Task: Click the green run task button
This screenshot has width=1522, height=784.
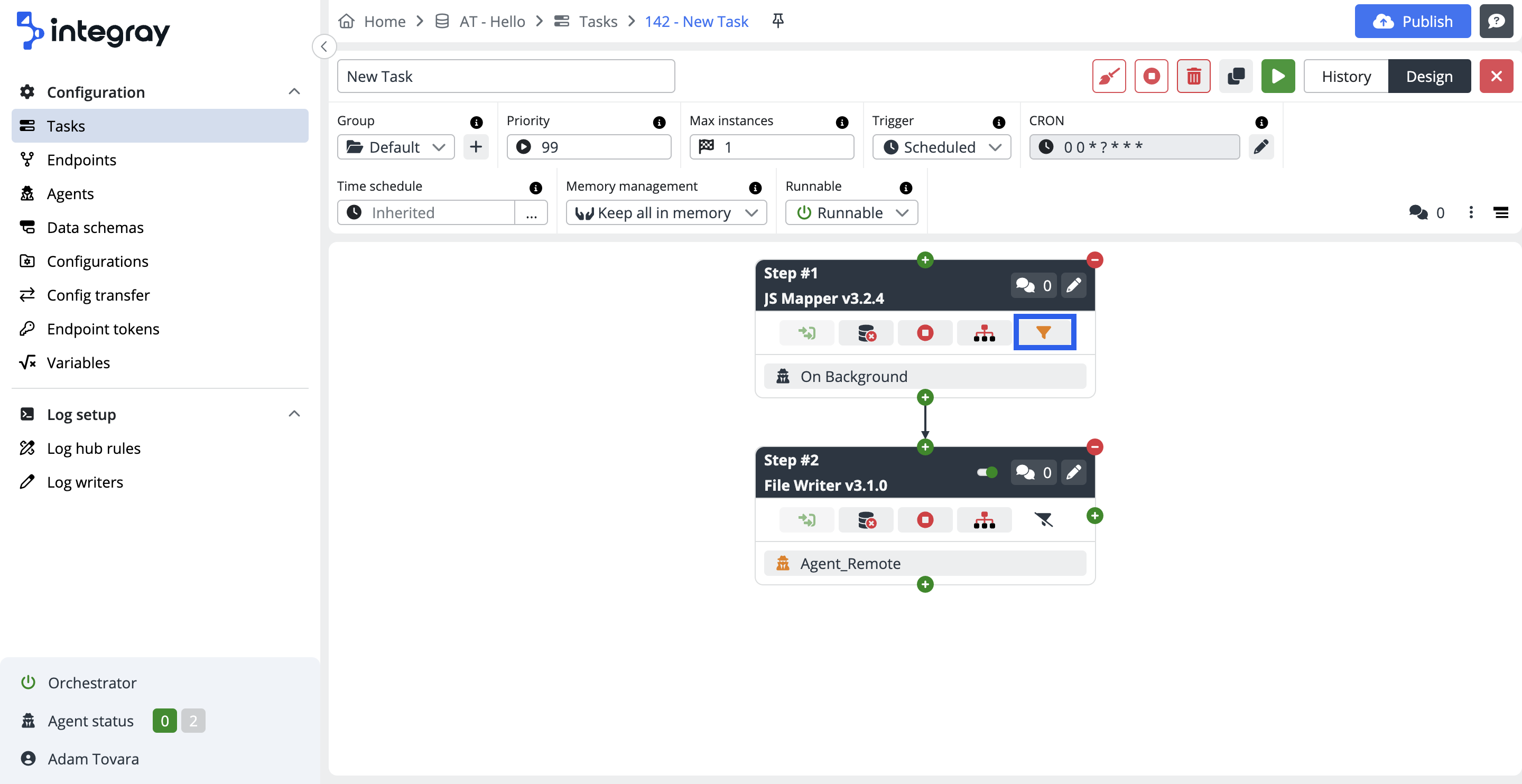Action: coord(1278,76)
